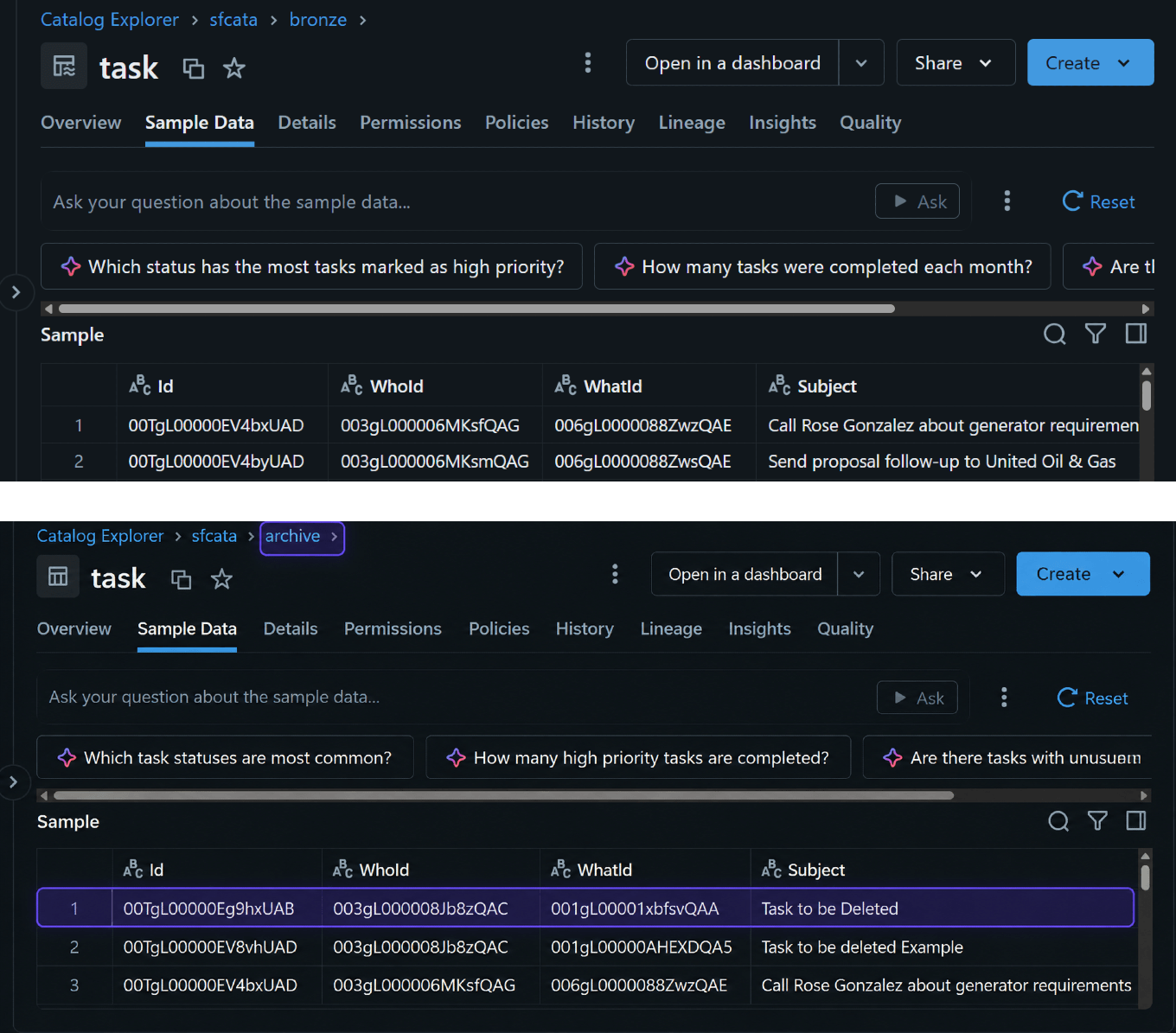Focus the archive Ask your question input
This screenshot has width=1176, height=1033.
tap(458, 697)
